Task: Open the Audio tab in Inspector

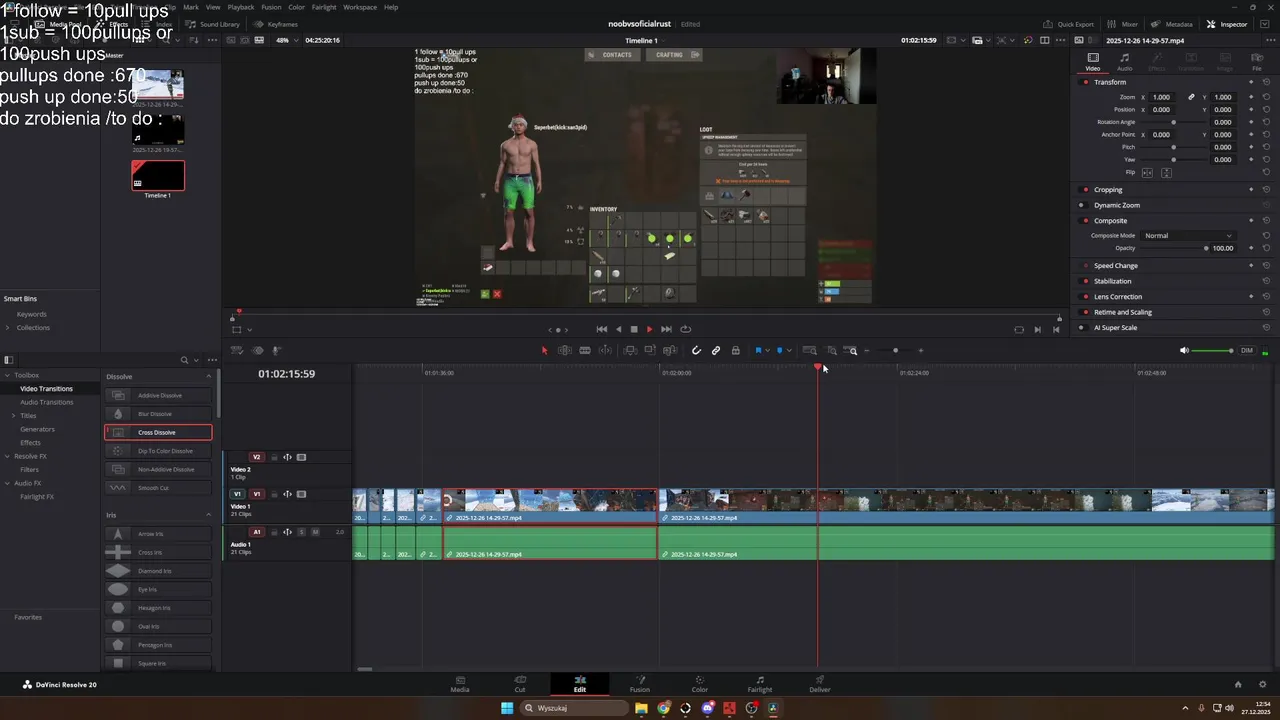Action: (x=1125, y=62)
